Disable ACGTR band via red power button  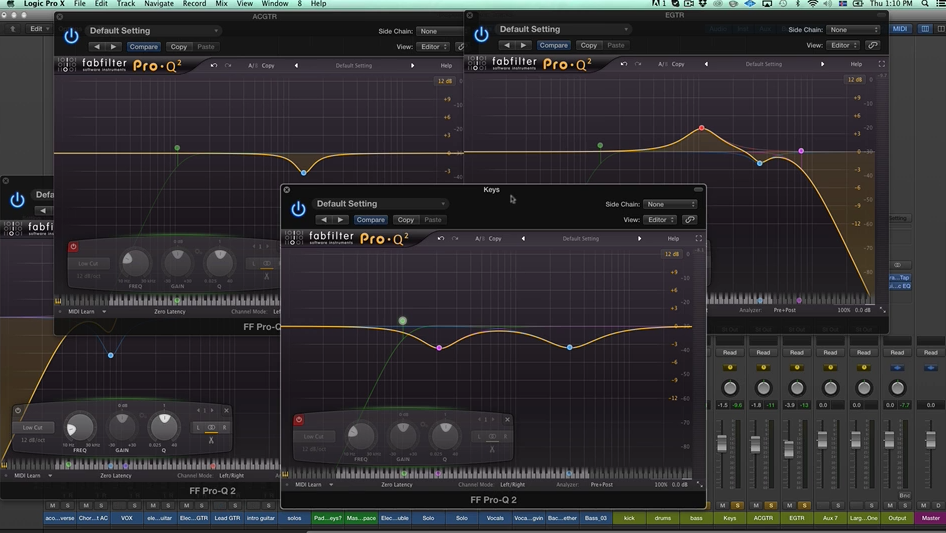pyautogui.click(x=73, y=246)
